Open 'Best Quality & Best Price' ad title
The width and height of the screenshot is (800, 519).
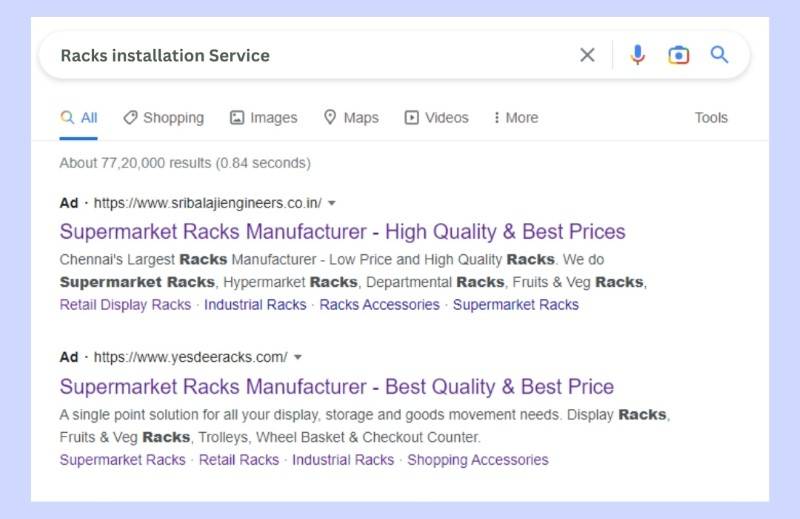[x=337, y=387]
